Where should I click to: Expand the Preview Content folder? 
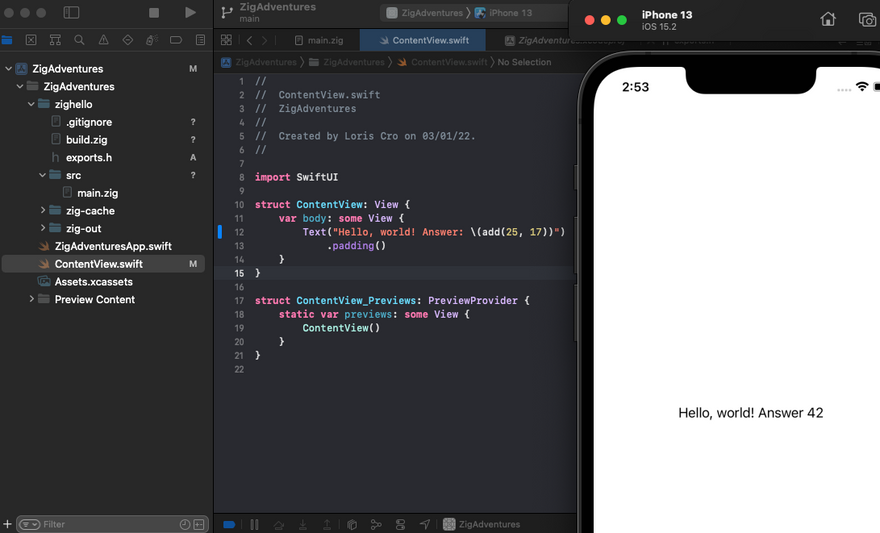click(31, 300)
